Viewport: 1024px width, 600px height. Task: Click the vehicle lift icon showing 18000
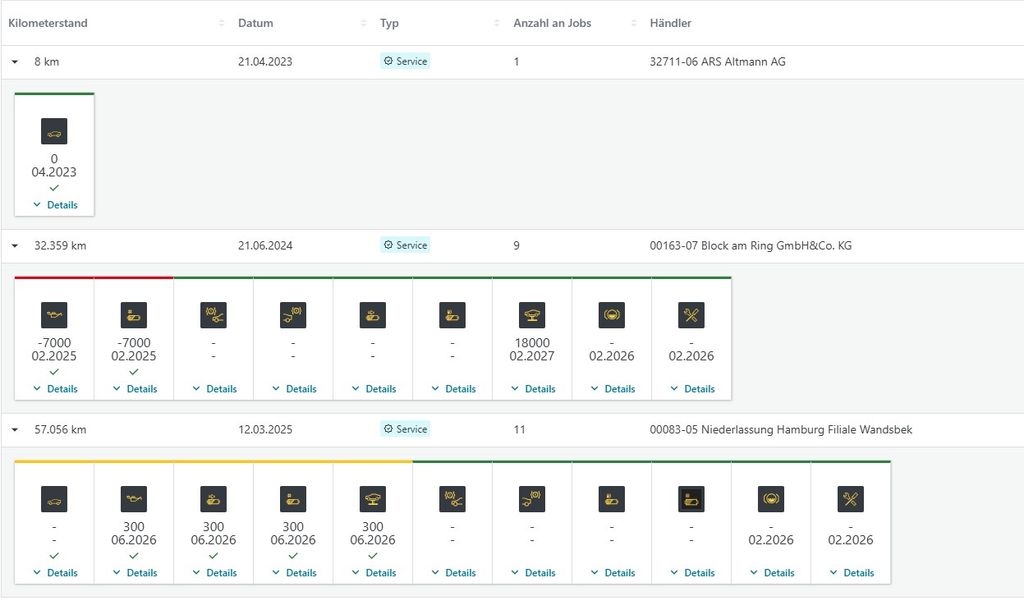[532, 316]
